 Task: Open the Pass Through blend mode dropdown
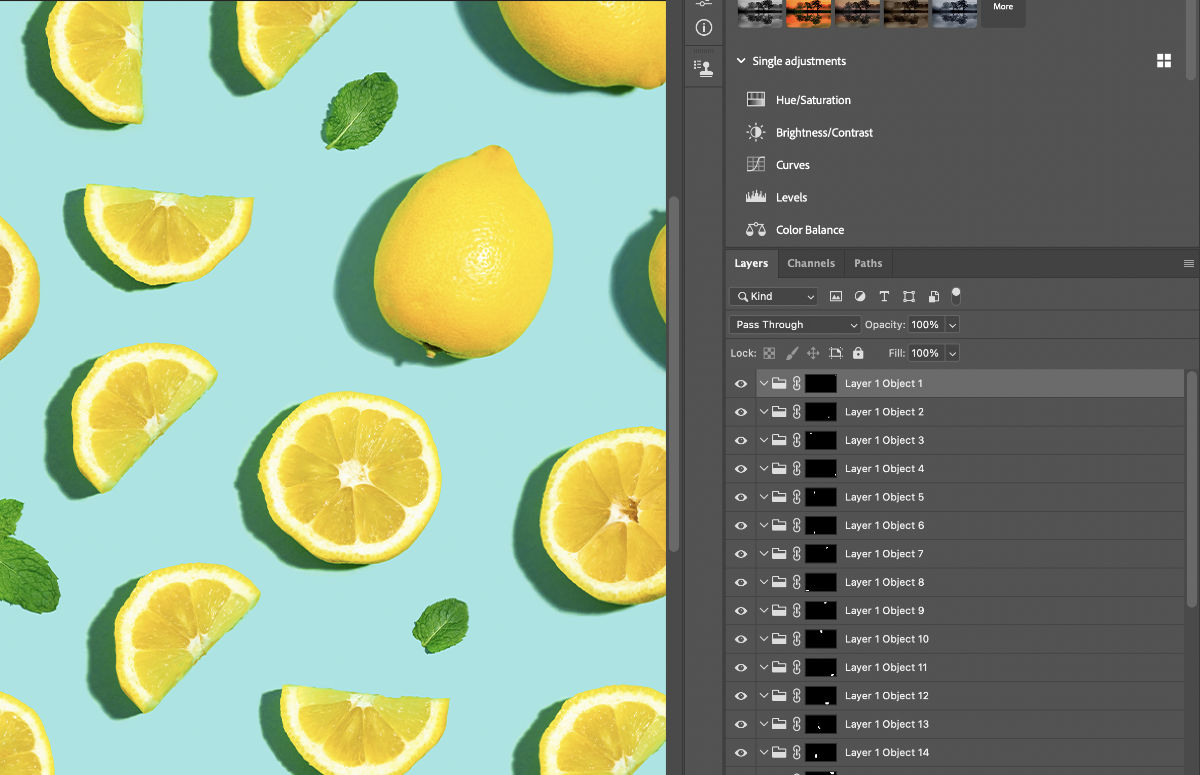click(x=793, y=324)
